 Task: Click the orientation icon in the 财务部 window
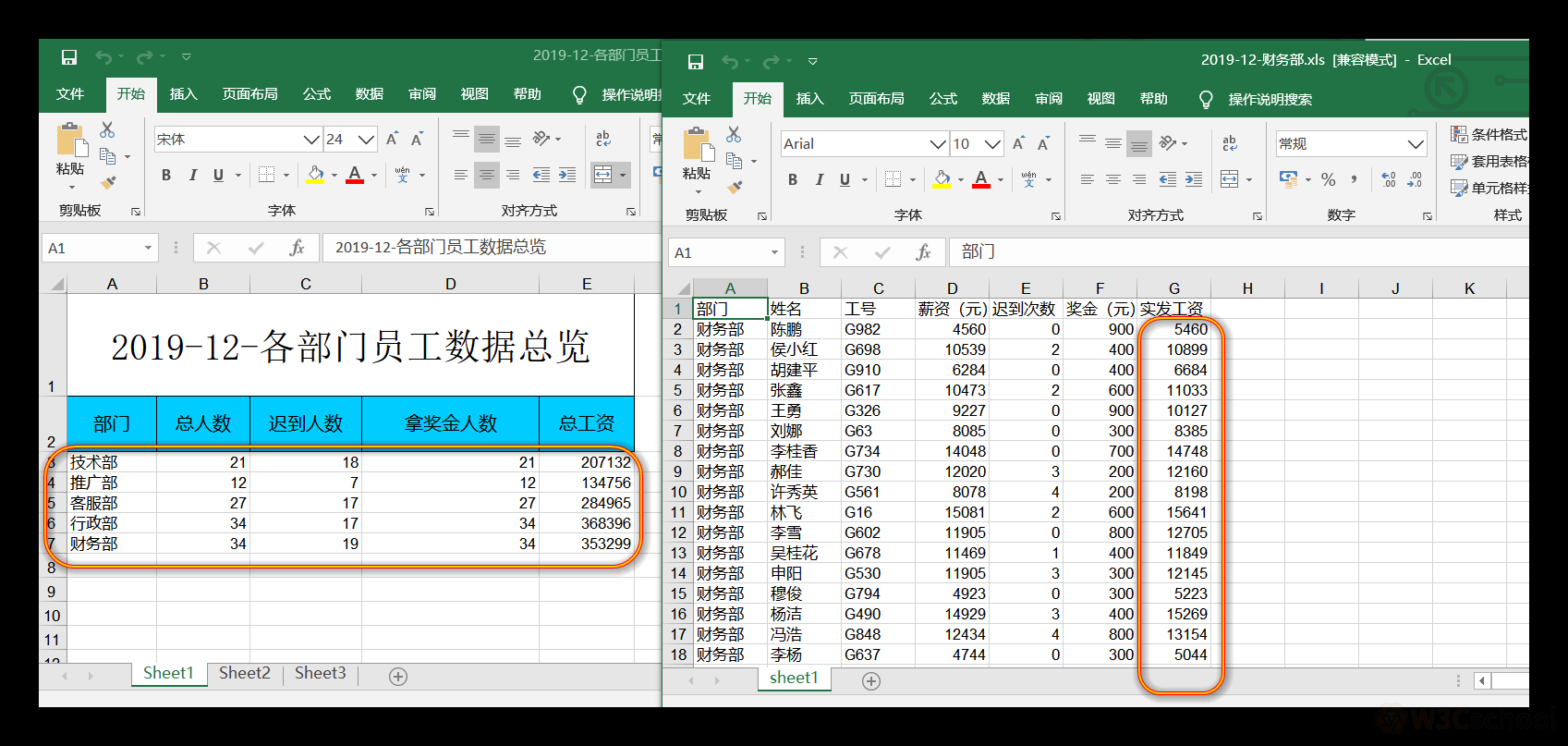click(x=1168, y=143)
